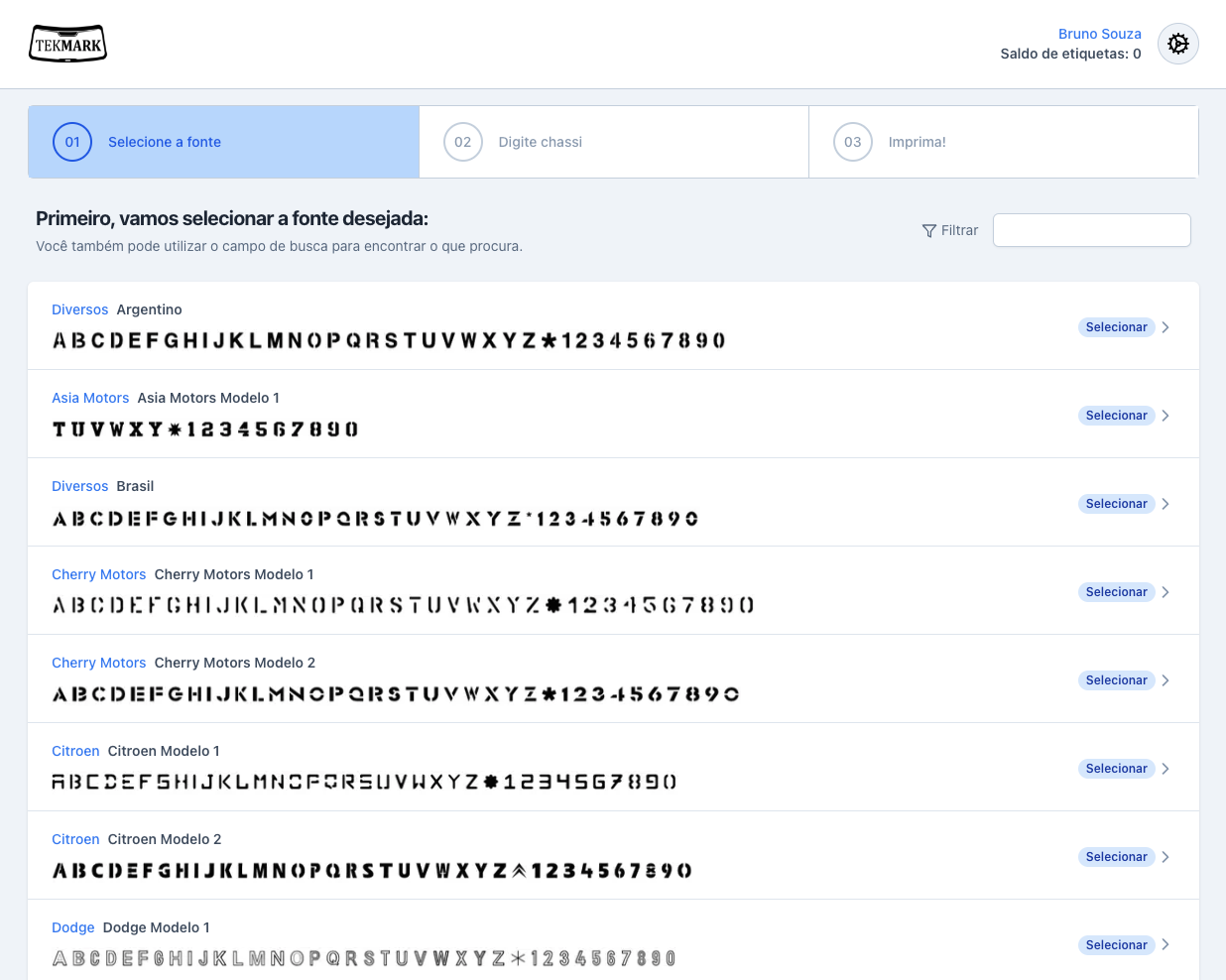
Task: Expand the Brasil font row chevron
Action: [x=1165, y=504]
